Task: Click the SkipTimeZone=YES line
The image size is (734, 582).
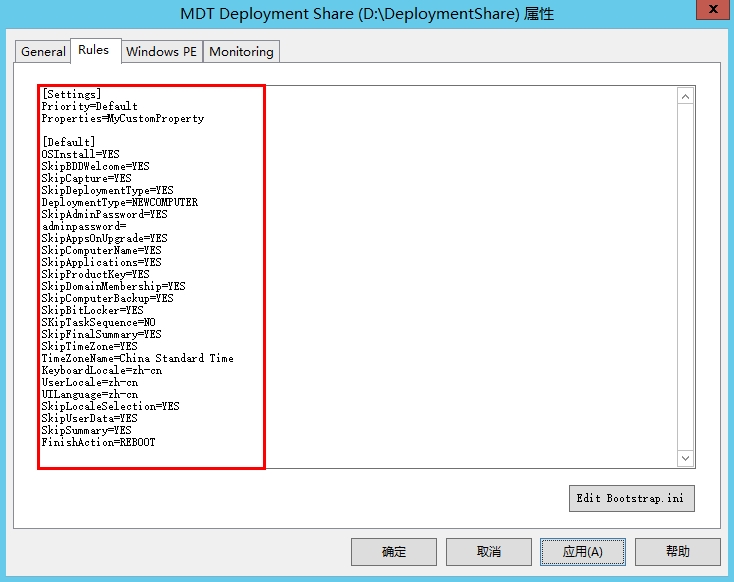Action: [89, 346]
